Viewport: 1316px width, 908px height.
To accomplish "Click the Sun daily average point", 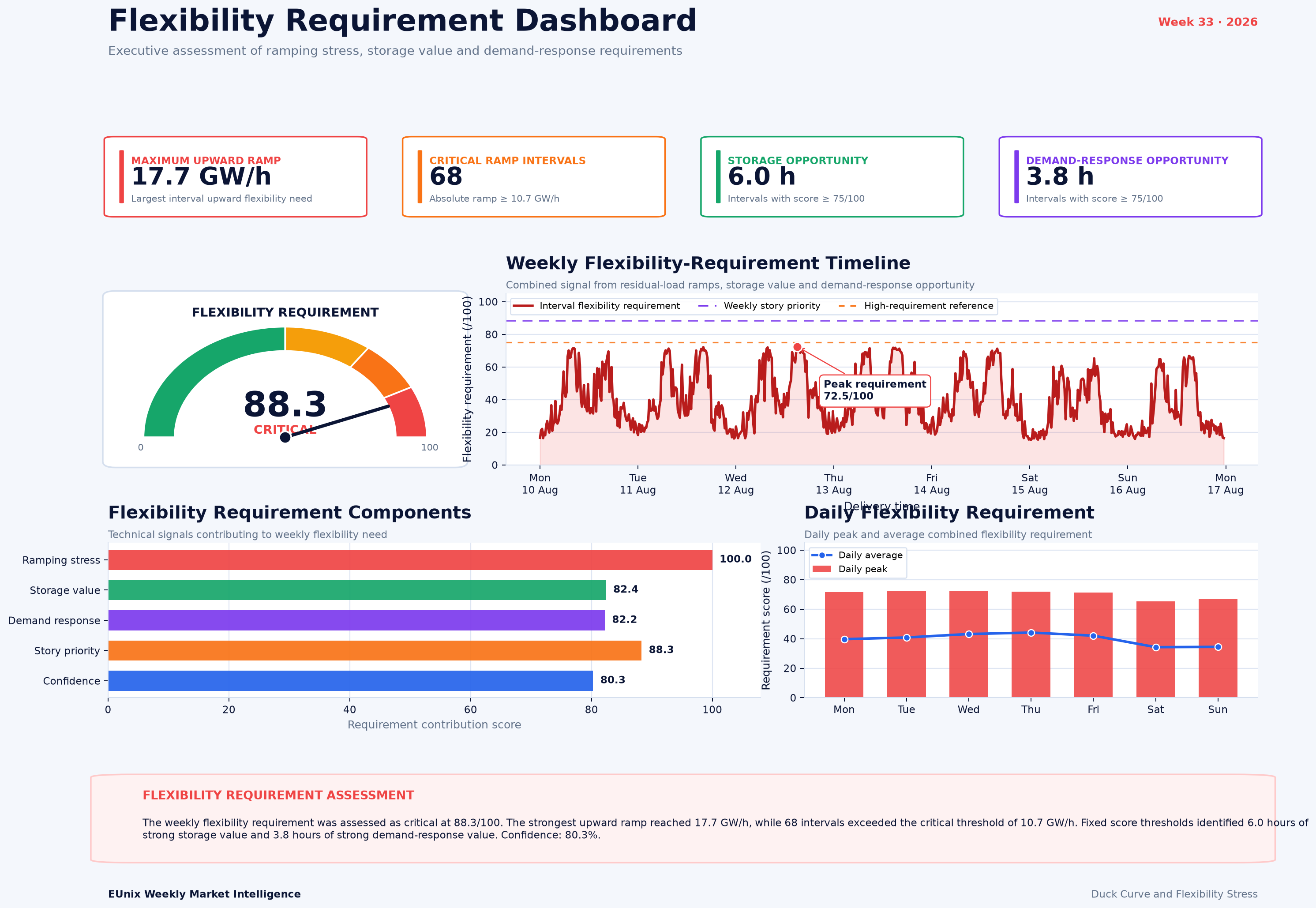I will 1218,647.
